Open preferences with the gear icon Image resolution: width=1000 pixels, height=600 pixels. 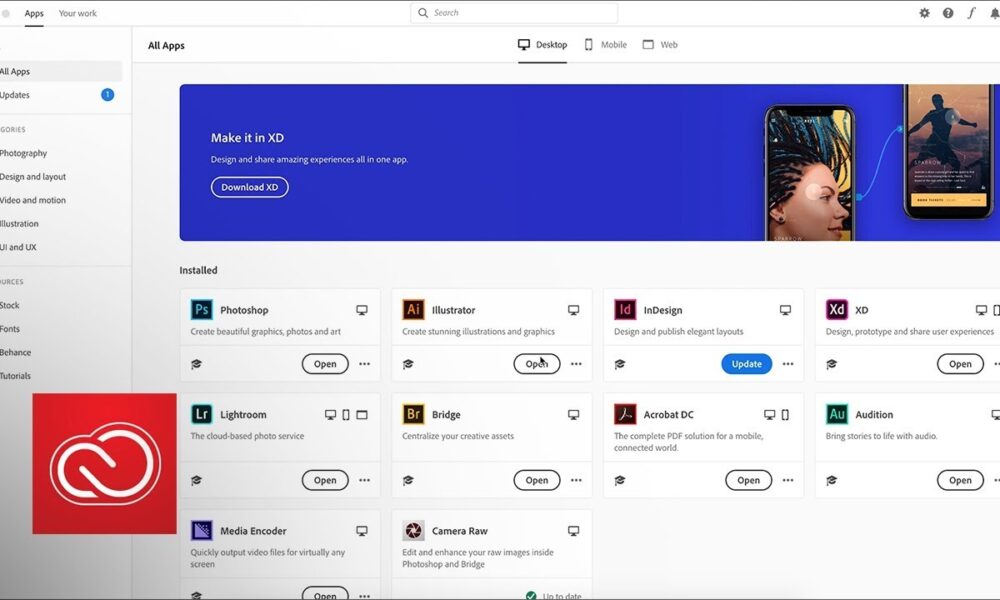click(924, 13)
